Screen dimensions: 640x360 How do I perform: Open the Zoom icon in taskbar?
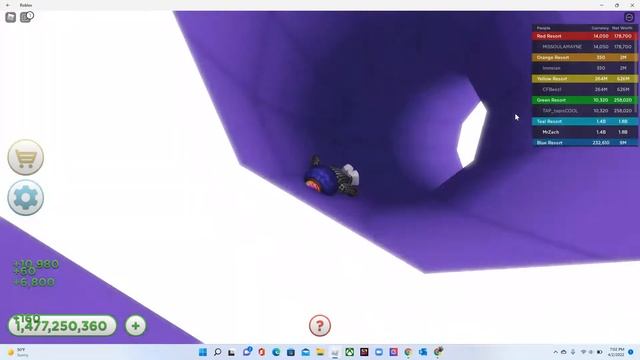pos(379,352)
